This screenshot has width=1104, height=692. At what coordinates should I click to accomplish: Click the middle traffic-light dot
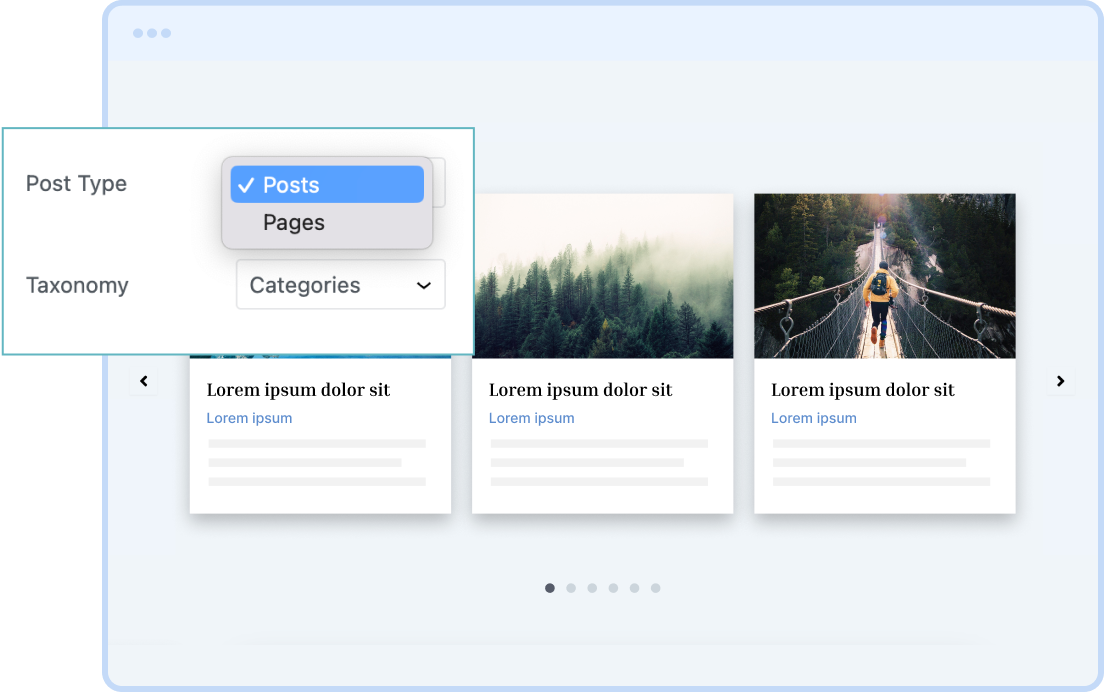pyautogui.click(x=151, y=33)
